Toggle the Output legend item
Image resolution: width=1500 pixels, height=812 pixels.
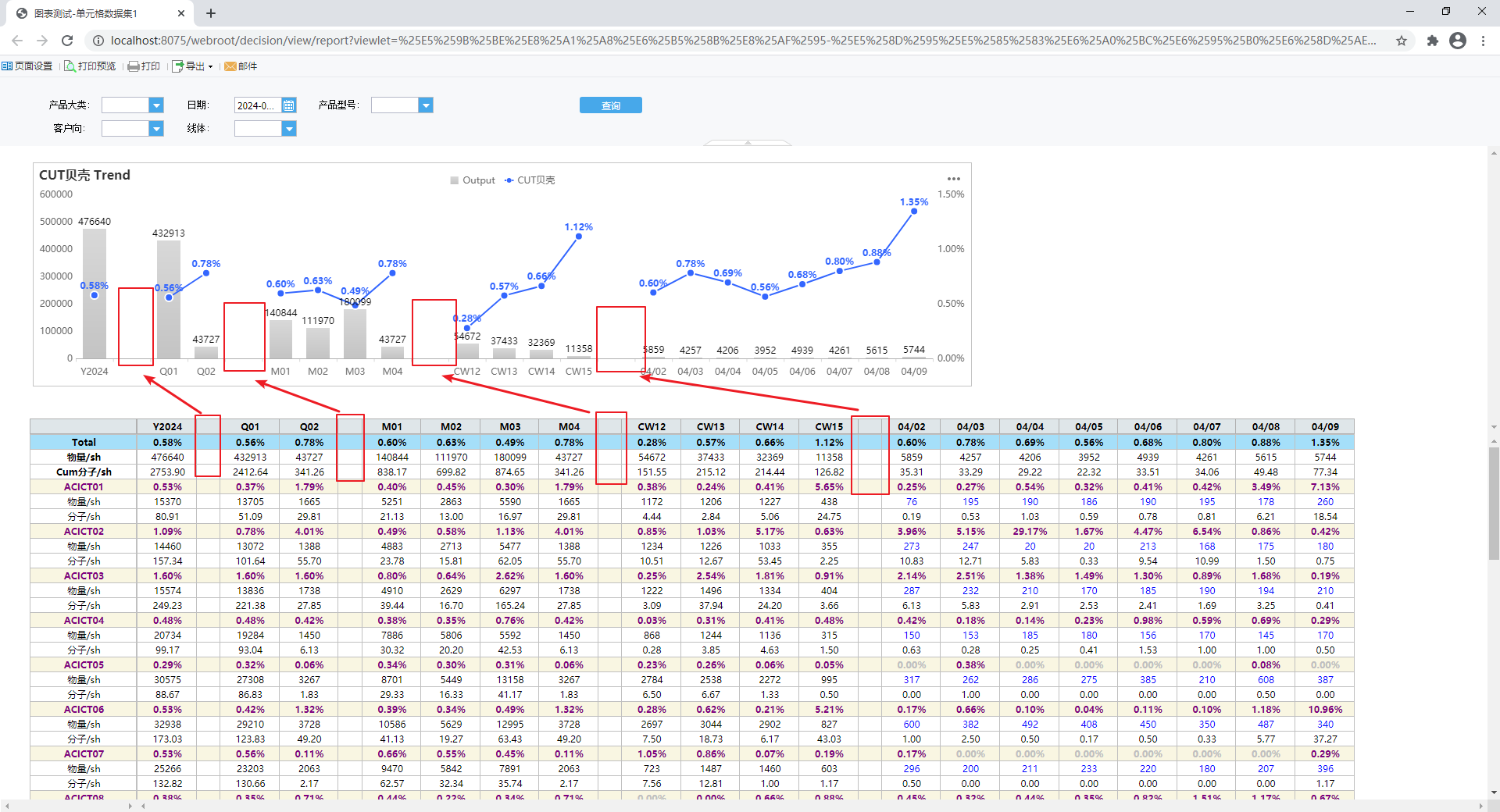click(x=473, y=180)
